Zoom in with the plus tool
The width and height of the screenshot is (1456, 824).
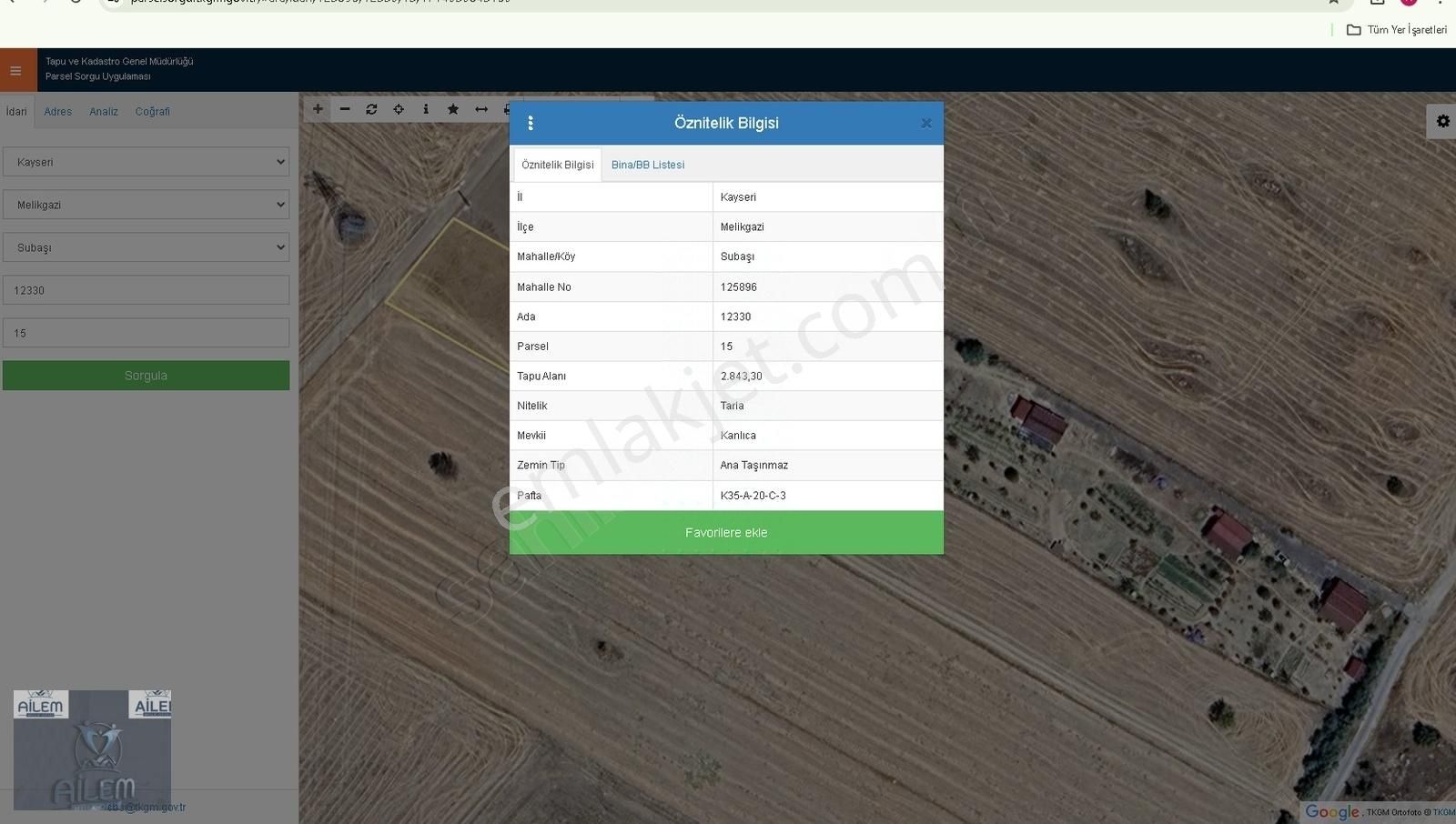(x=318, y=109)
